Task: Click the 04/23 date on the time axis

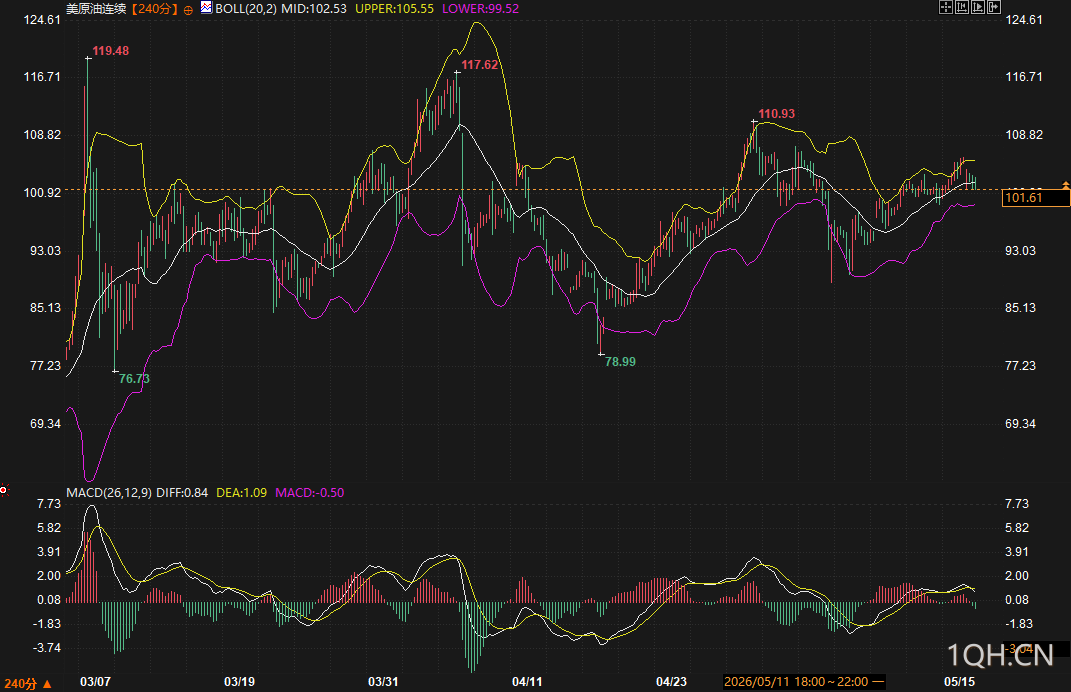Action: coord(671,682)
